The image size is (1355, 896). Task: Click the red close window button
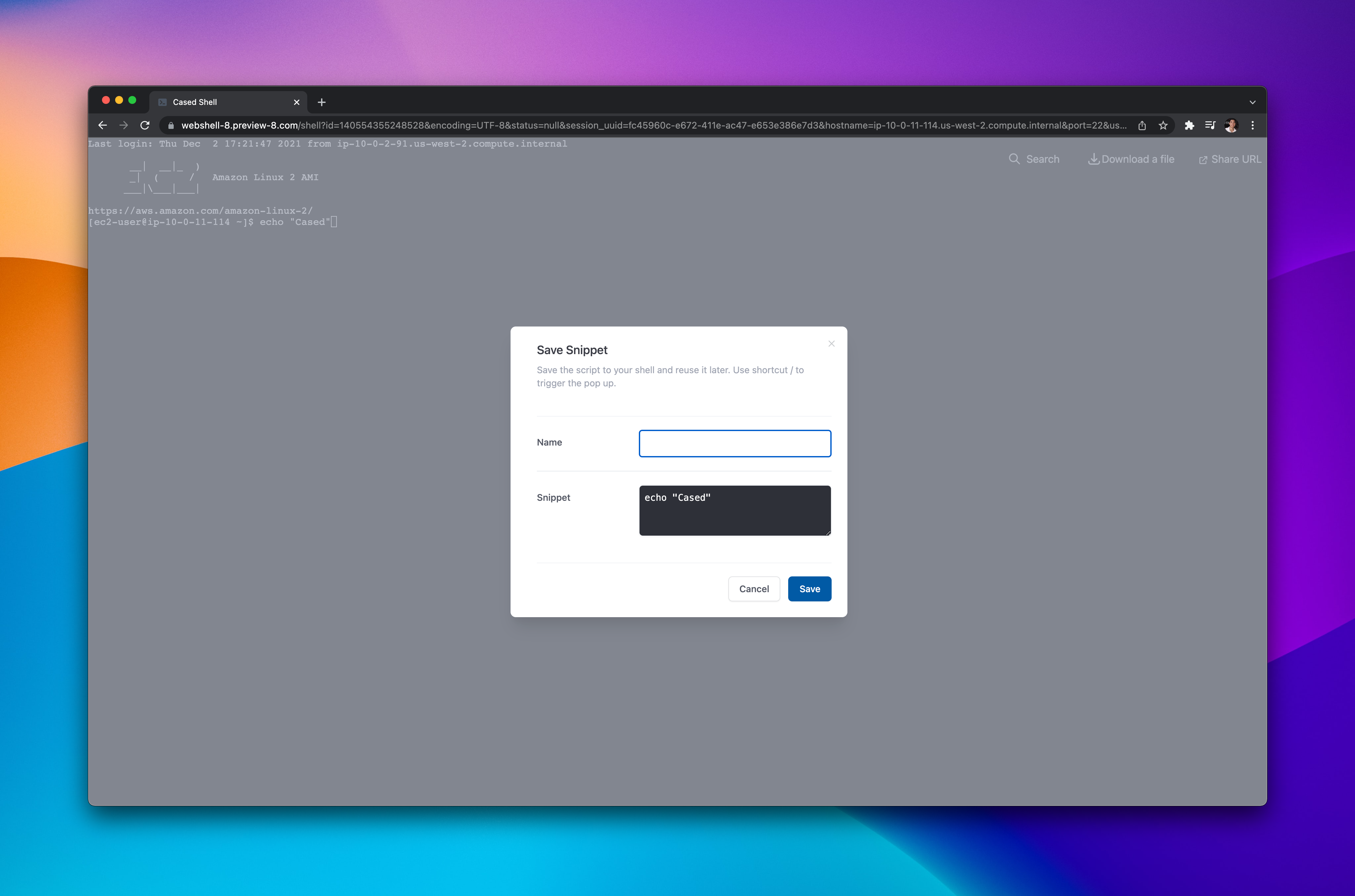106,100
